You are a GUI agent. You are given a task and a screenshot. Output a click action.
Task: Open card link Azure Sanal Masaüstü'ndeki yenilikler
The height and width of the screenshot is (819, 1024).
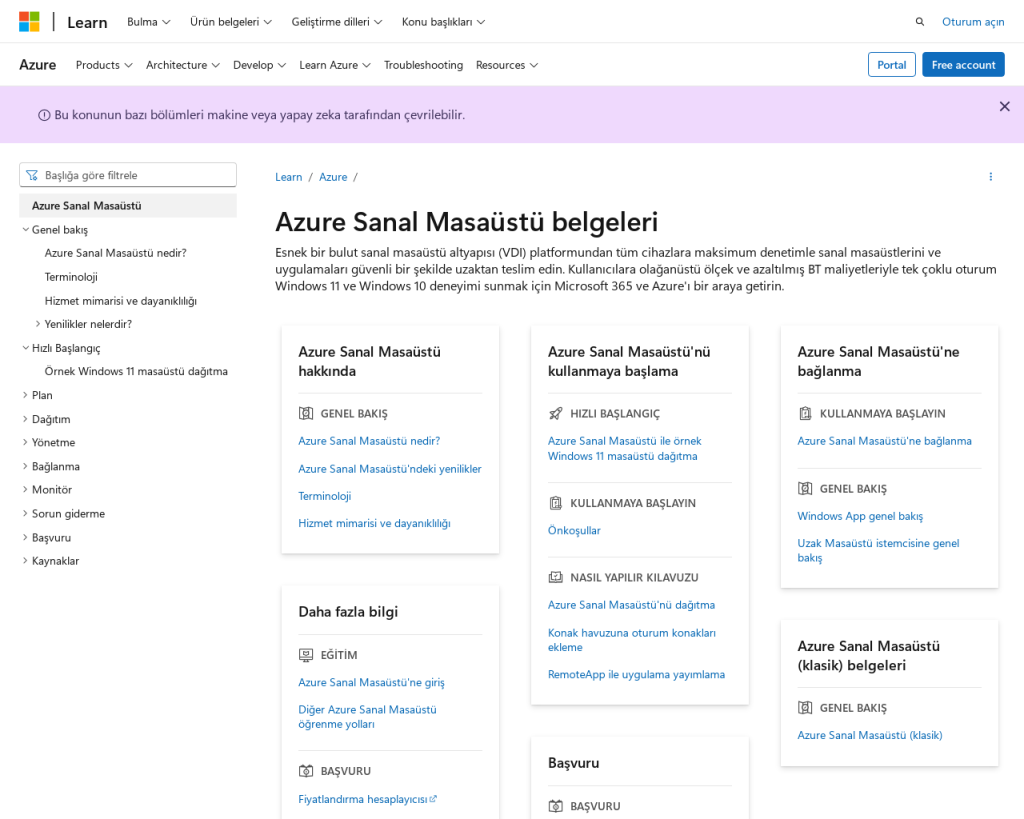[390, 469]
